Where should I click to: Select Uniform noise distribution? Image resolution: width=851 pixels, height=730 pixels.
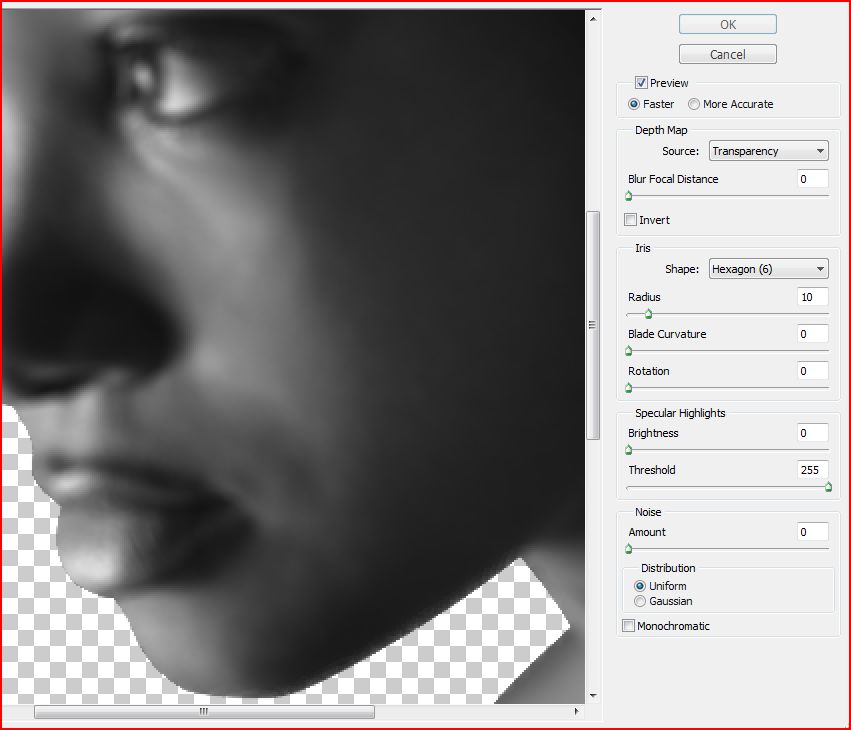[640, 586]
